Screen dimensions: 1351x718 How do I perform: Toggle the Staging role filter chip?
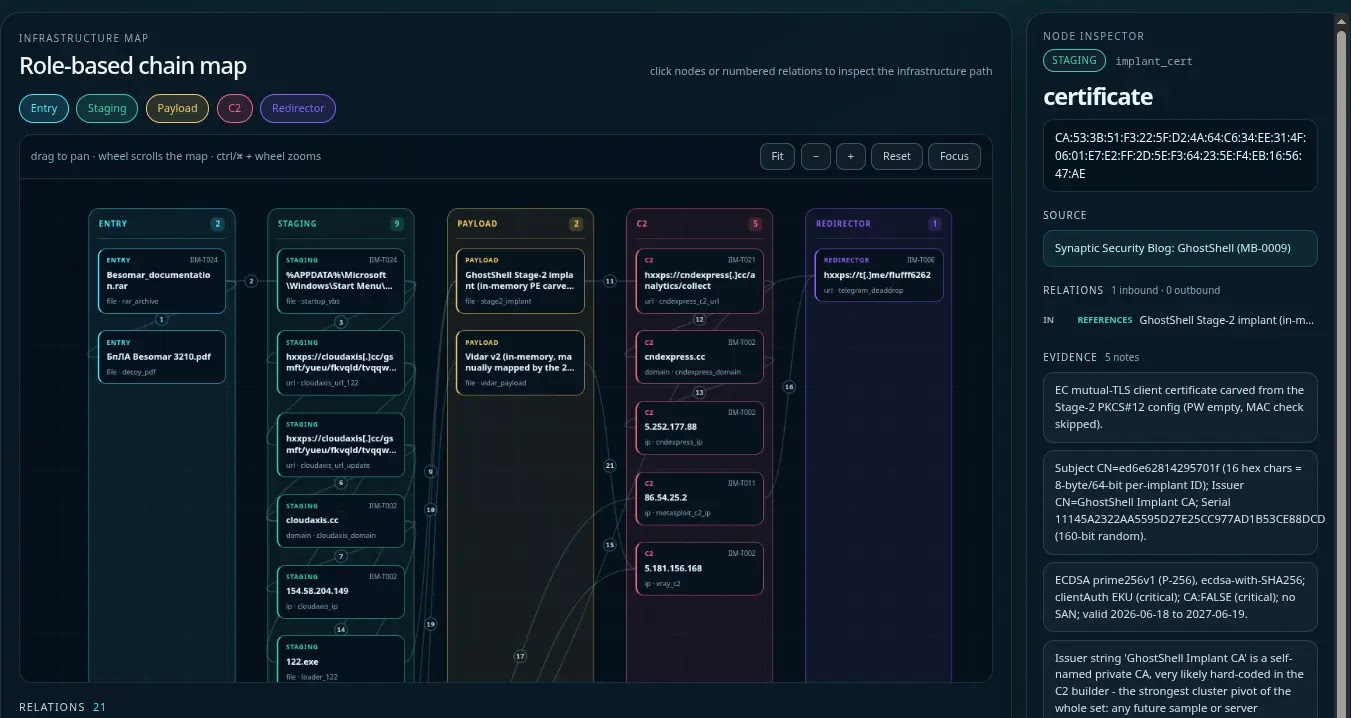(107, 108)
